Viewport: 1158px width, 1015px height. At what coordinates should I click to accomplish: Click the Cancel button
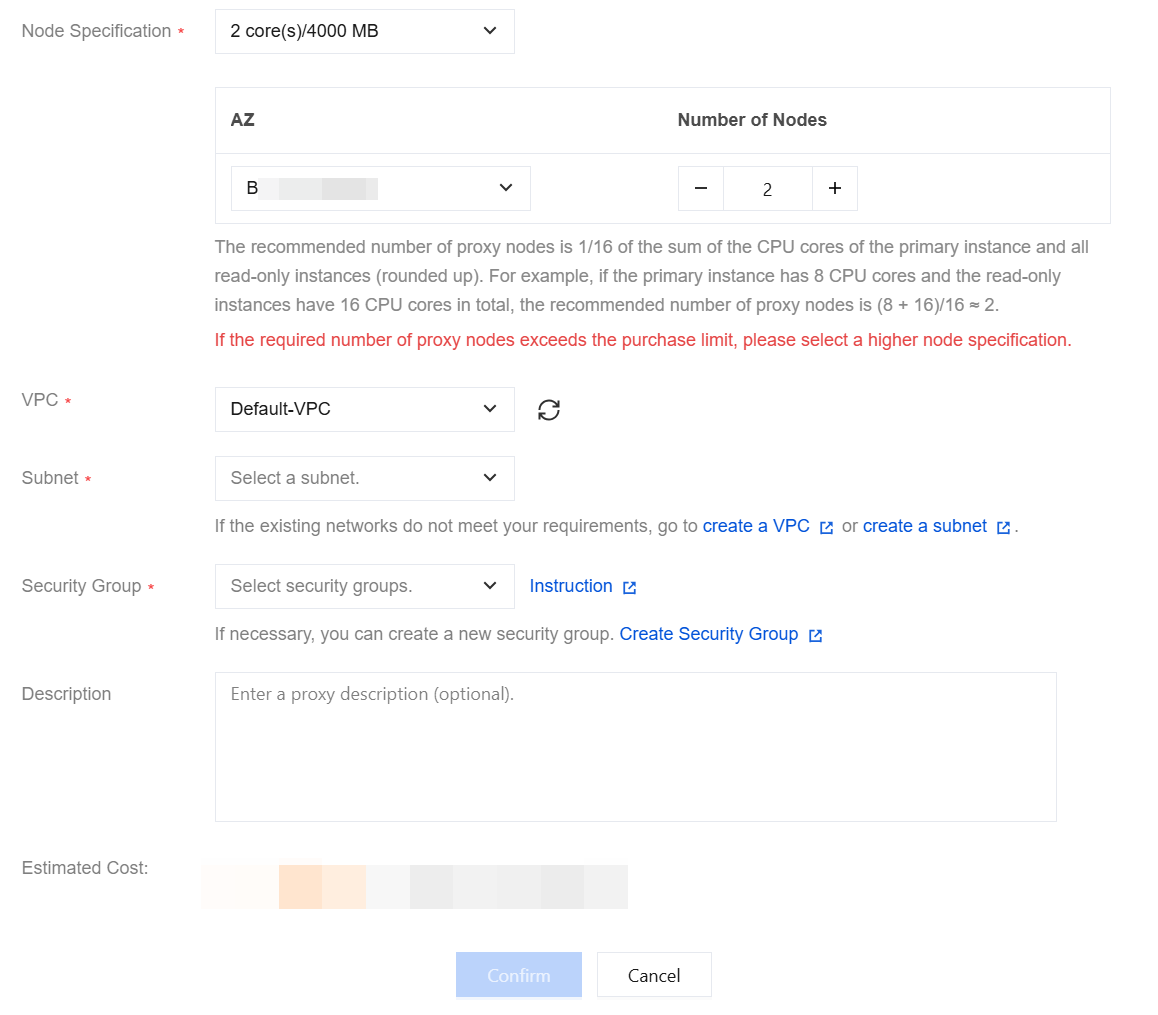point(654,975)
